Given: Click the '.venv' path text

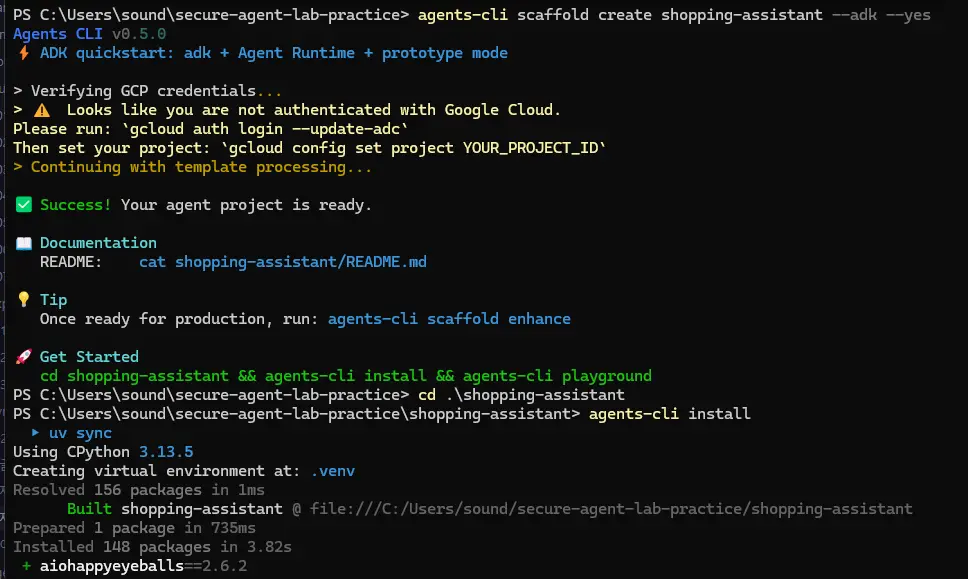Looking at the screenshot, I should pos(333,471).
